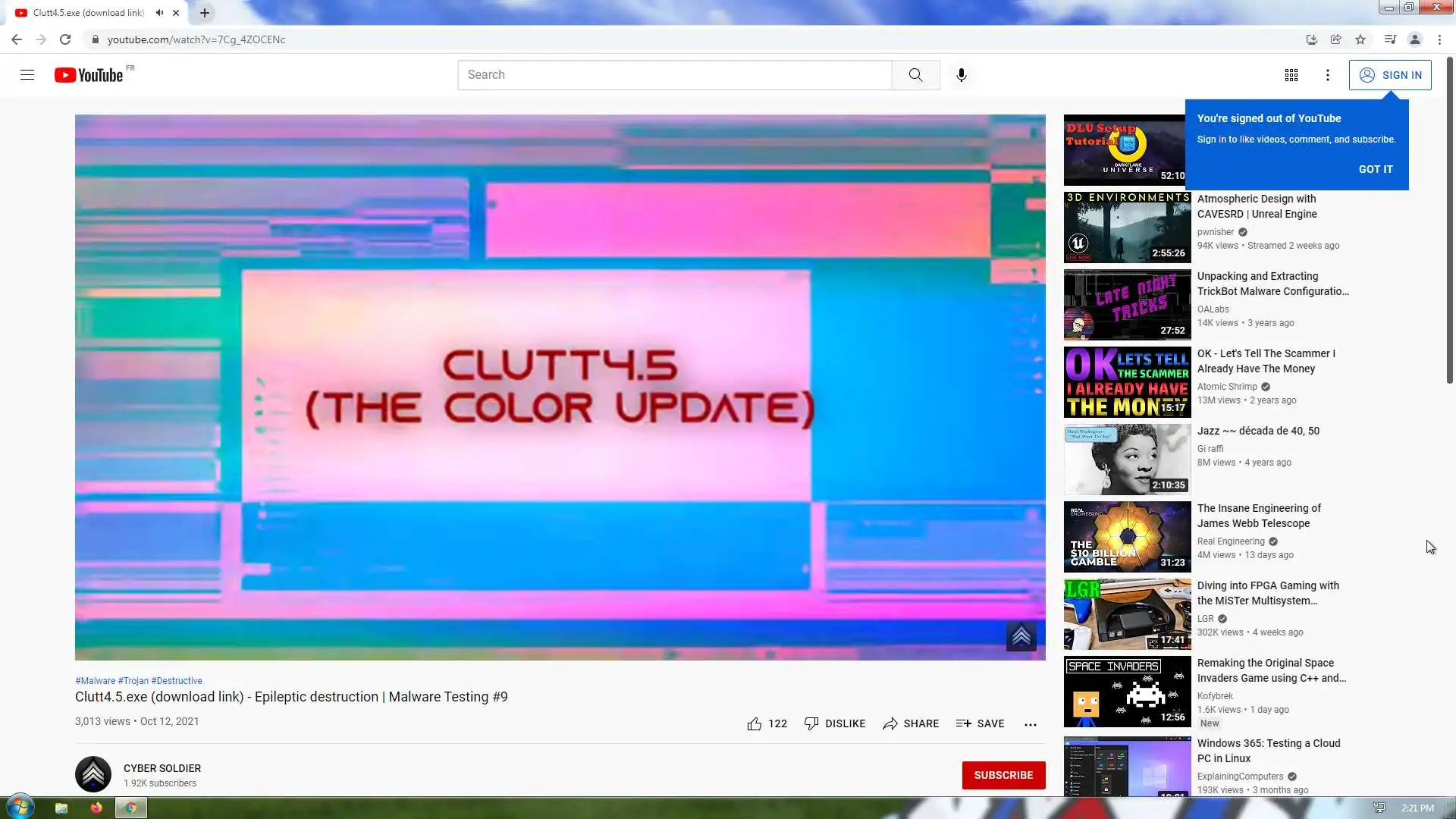Open YouTube settings three-dot menu
The image size is (1456, 819).
pyautogui.click(x=1327, y=75)
